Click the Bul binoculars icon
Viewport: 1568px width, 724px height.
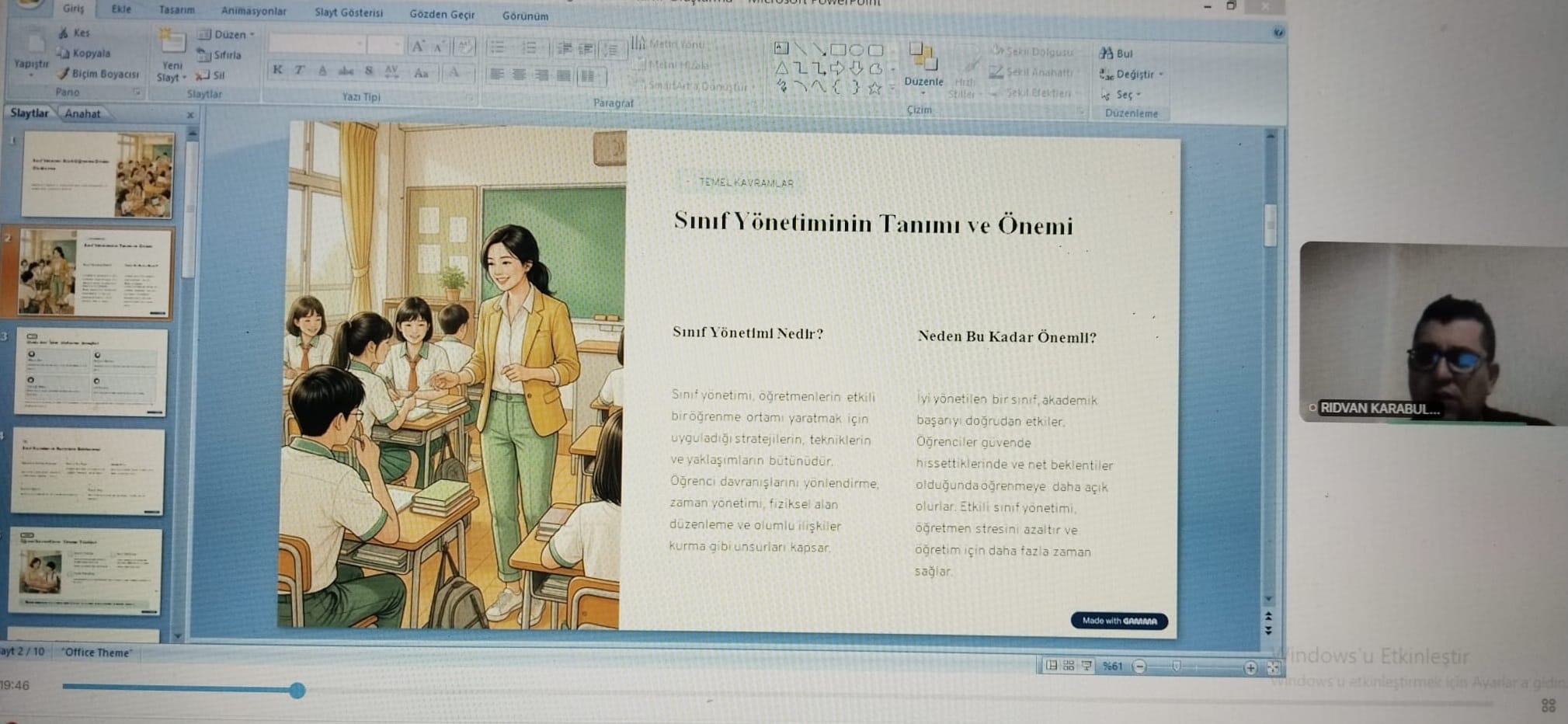pyautogui.click(x=1107, y=53)
